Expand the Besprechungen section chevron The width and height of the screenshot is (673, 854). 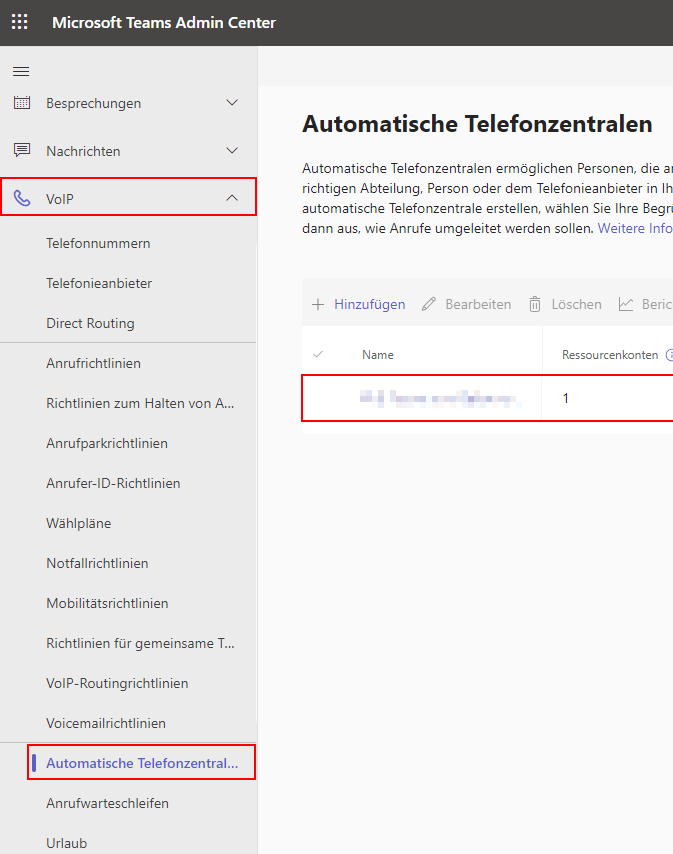pos(232,102)
